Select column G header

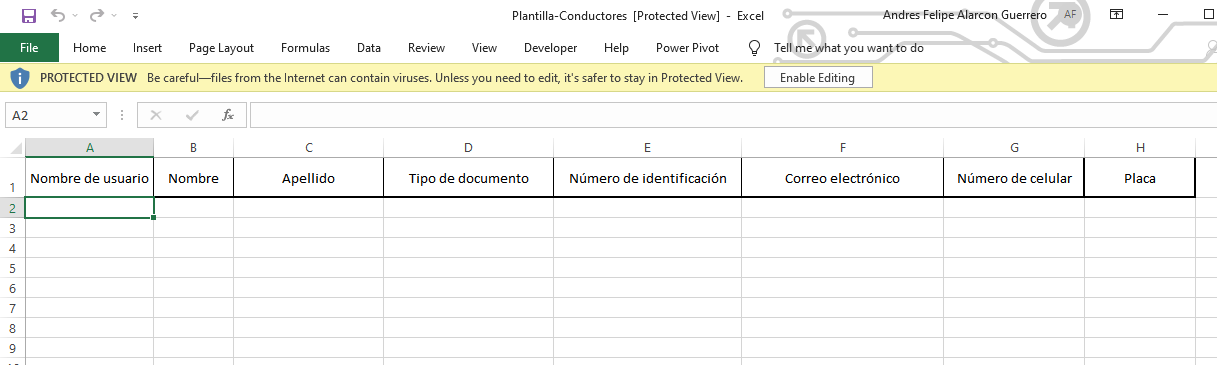click(x=1014, y=148)
